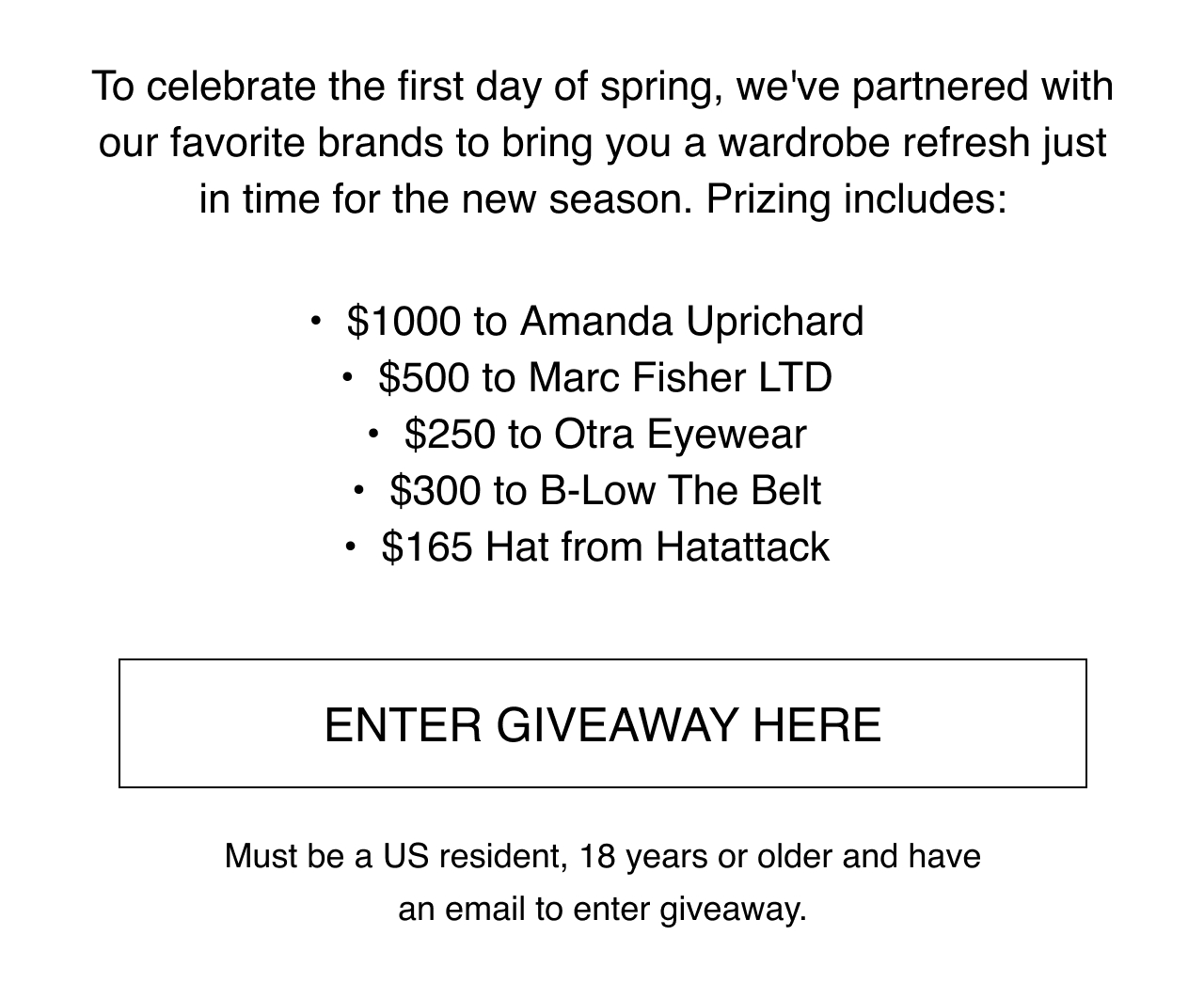Click the $250 prize amount
Viewport: 1204px width, 999px height.
coord(450,434)
